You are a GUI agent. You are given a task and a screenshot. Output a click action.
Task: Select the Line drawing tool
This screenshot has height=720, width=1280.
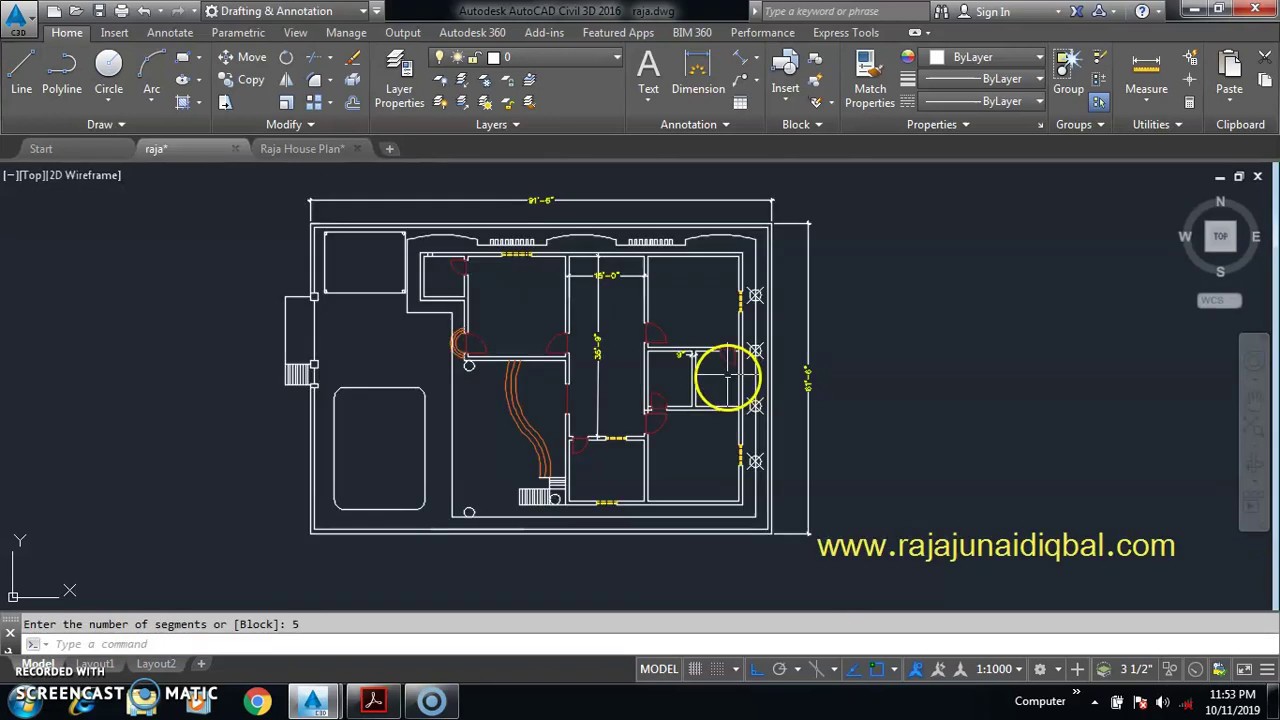pos(21,73)
